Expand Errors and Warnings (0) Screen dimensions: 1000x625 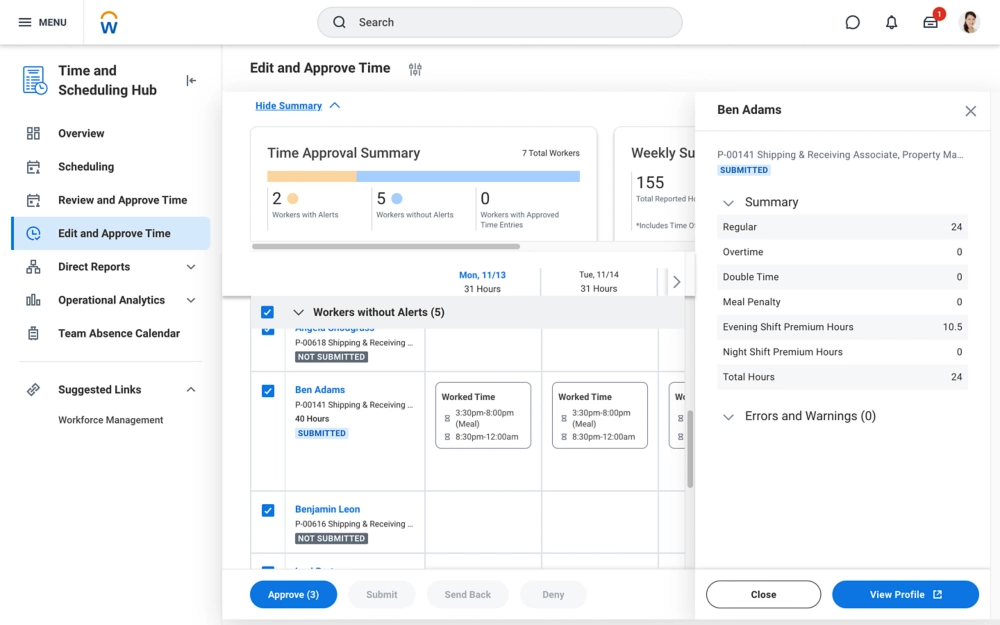click(729, 416)
